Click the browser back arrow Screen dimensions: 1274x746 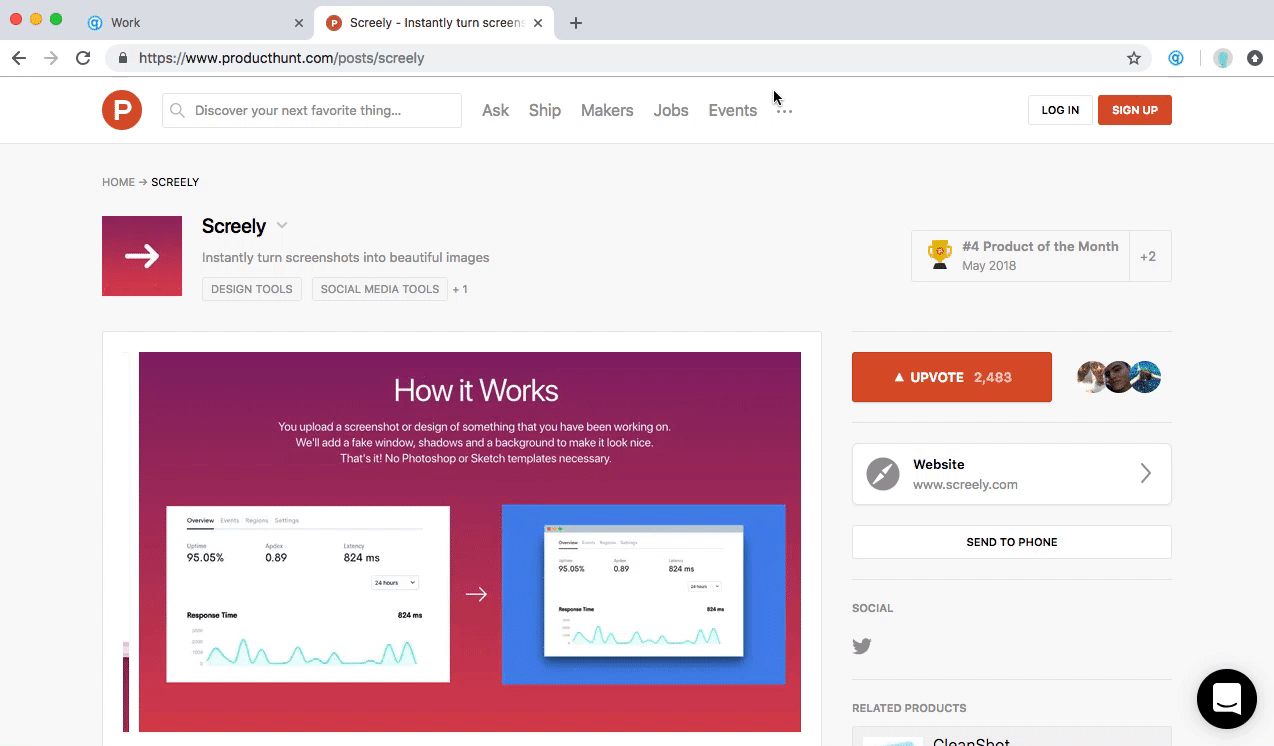(19, 58)
